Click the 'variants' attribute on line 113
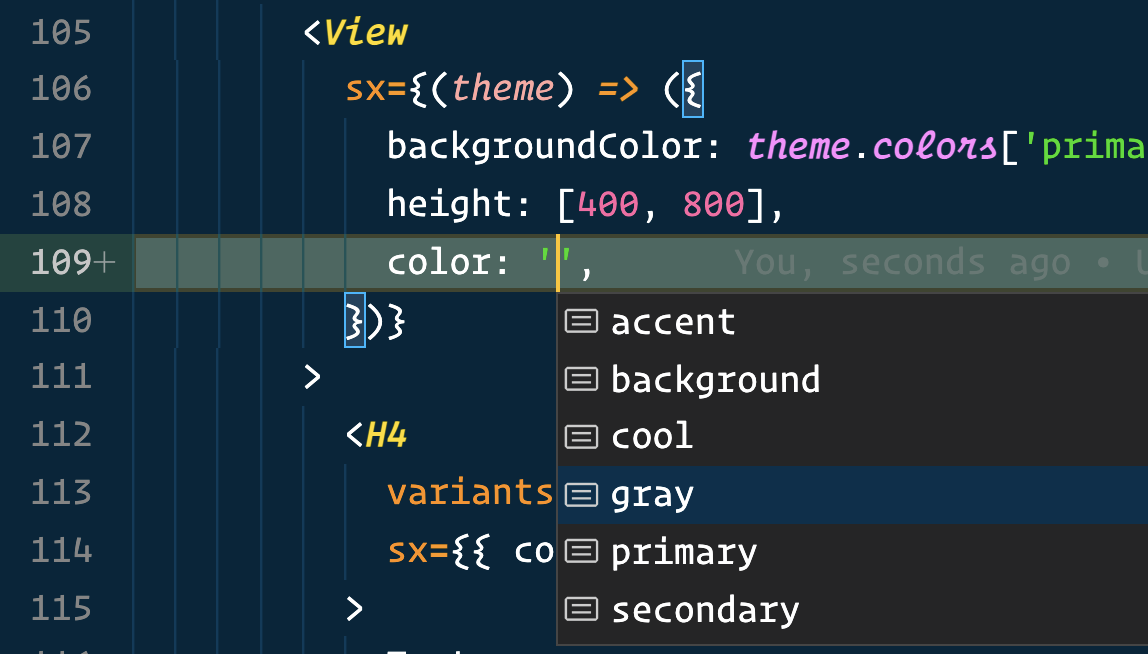Viewport: 1148px width, 654px height. 470,493
